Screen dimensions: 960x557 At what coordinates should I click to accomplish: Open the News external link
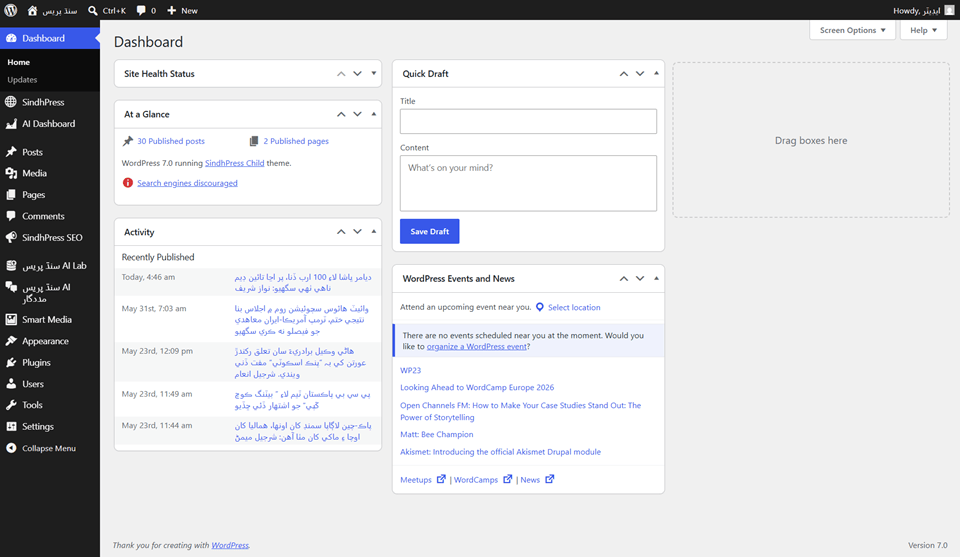point(537,480)
